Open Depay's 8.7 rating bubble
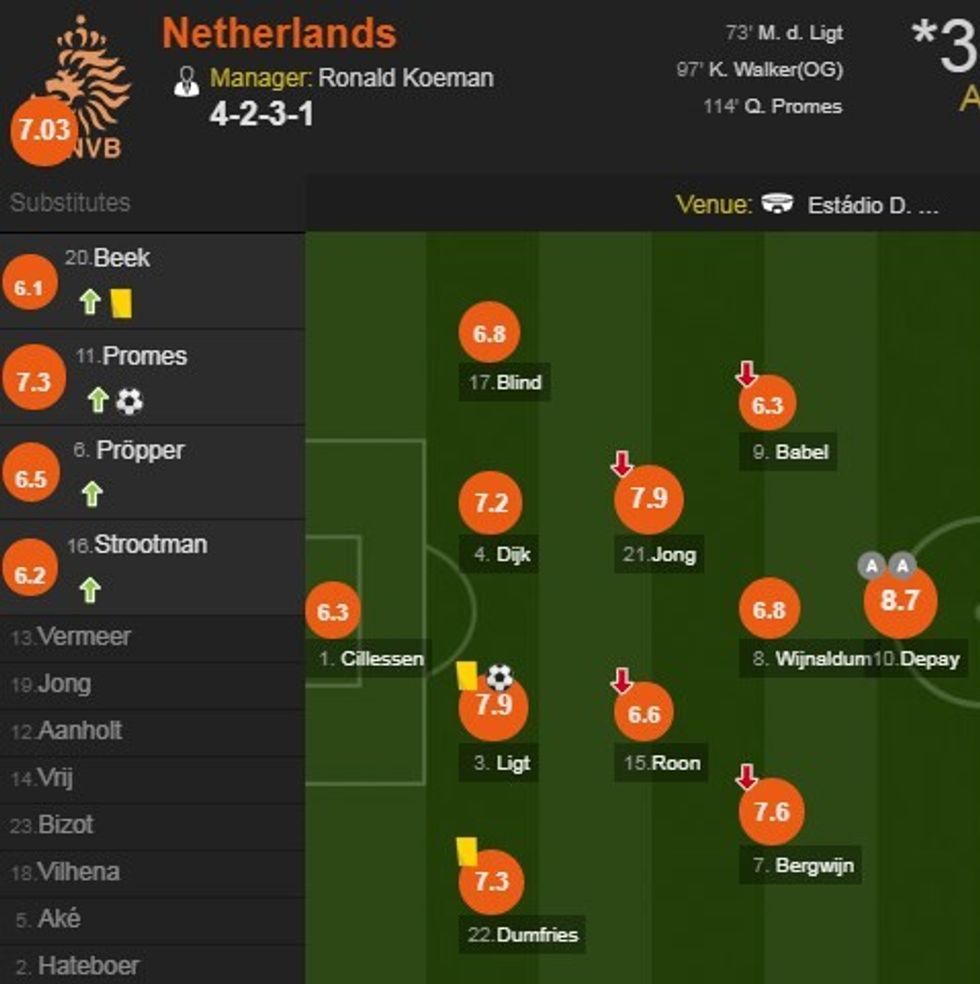This screenshot has height=984, width=980. tap(899, 601)
